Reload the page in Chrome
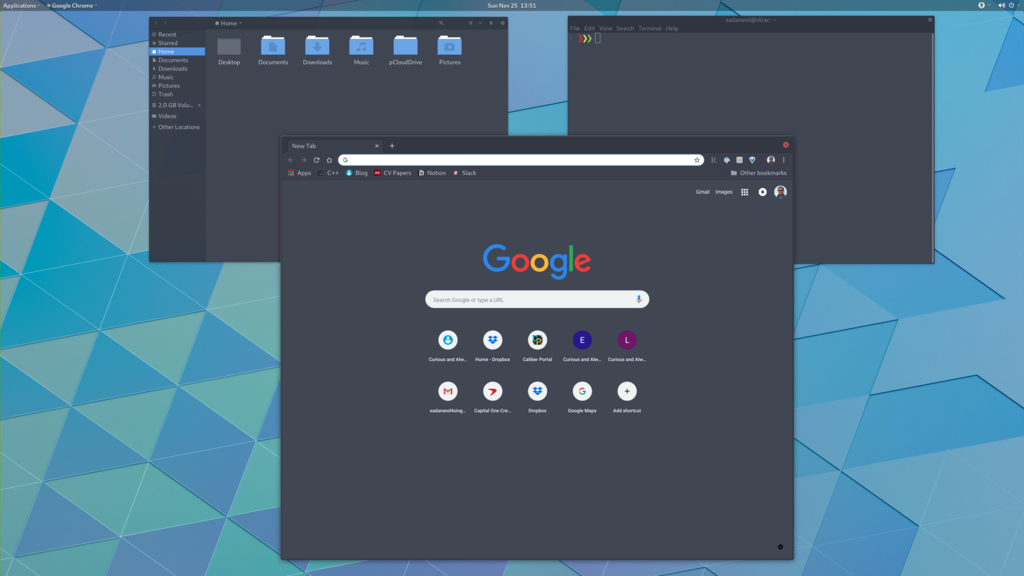Image resolution: width=1024 pixels, height=576 pixels. (317, 160)
